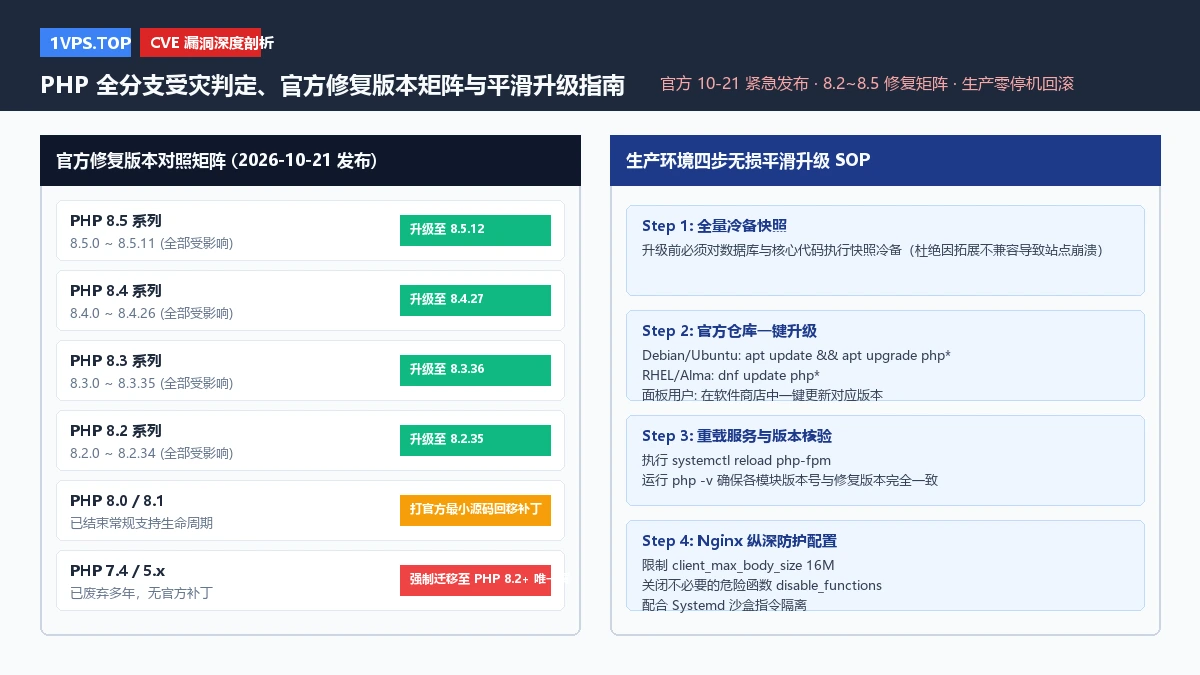Viewport: 1200px width, 675px height.
Task: Click the 1VPS.TOP blue badge
Action: tap(86, 42)
